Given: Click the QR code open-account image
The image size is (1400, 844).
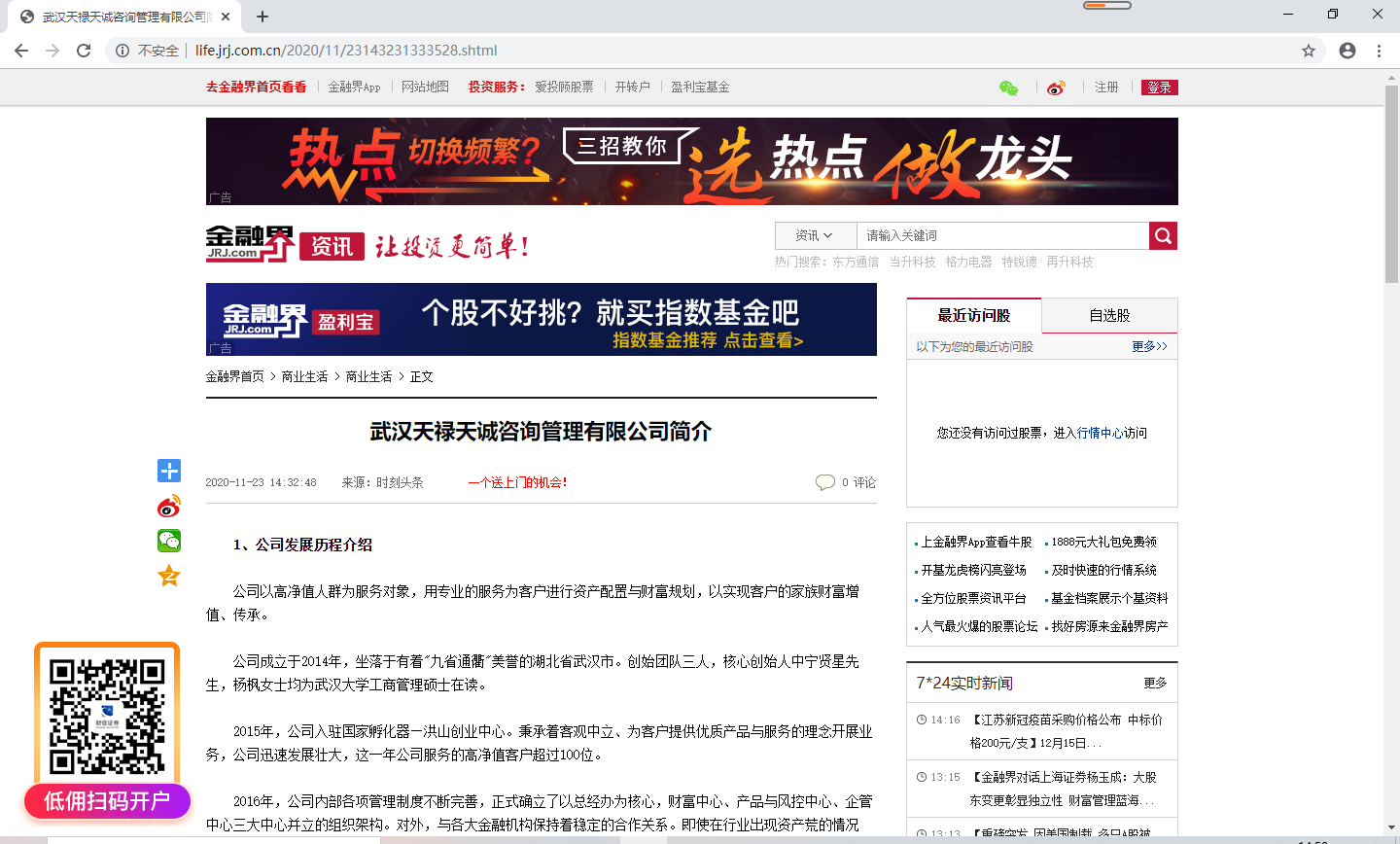Looking at the screenshot, I should pyautogui.click(x=107, y=717).
